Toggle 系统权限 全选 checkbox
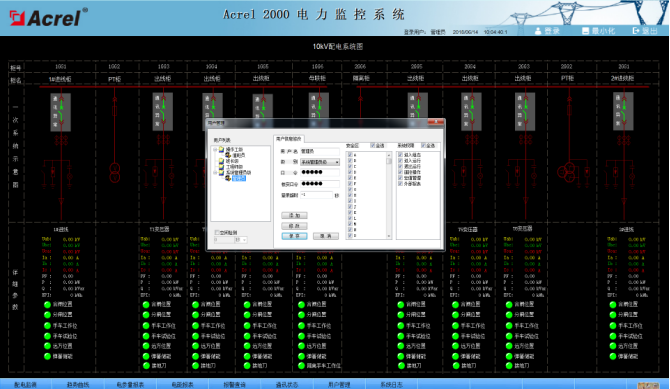 (x=423, y=145)
